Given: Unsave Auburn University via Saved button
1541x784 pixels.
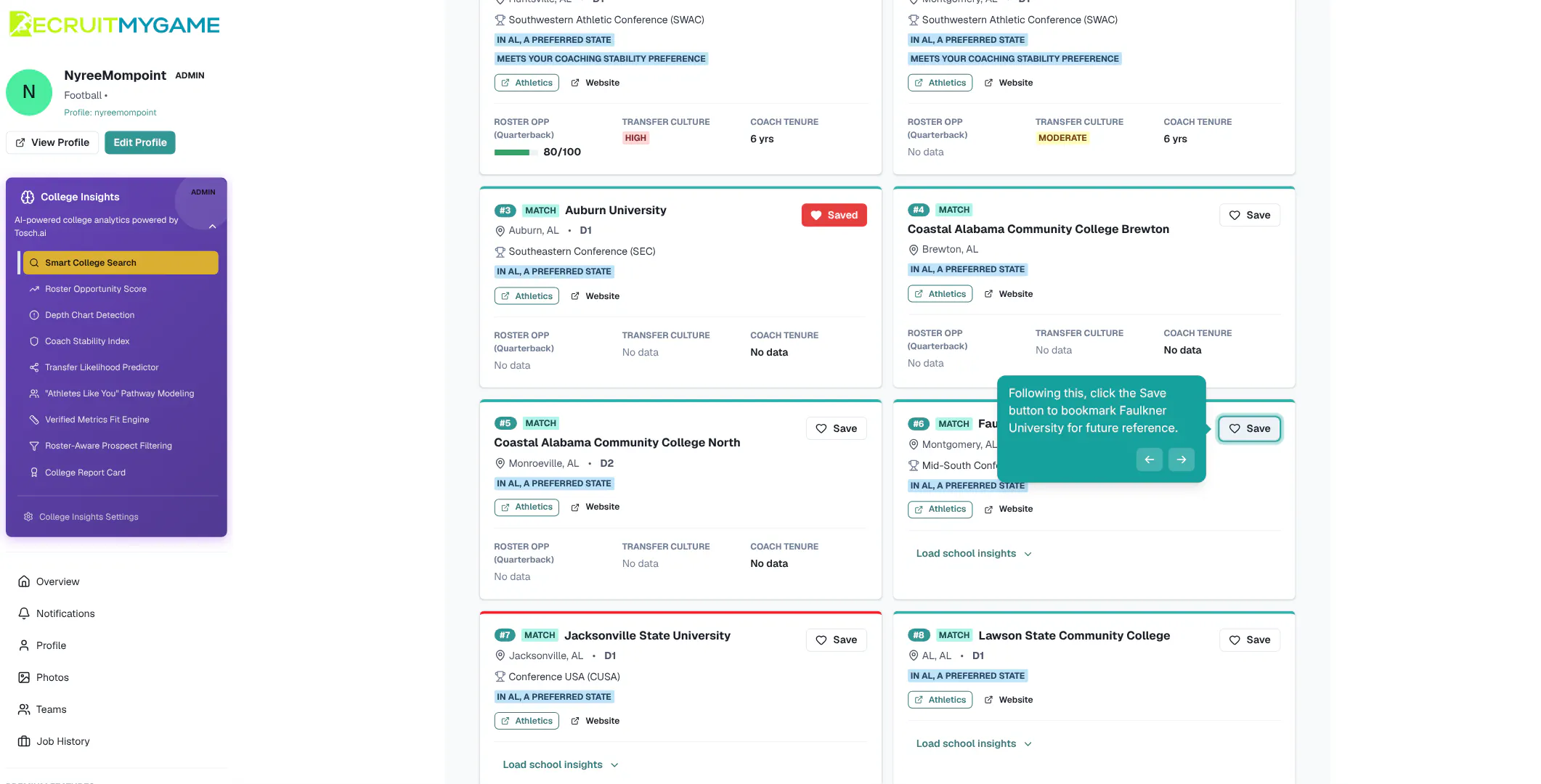Looking at the screenshot, I should click(834, 215).
